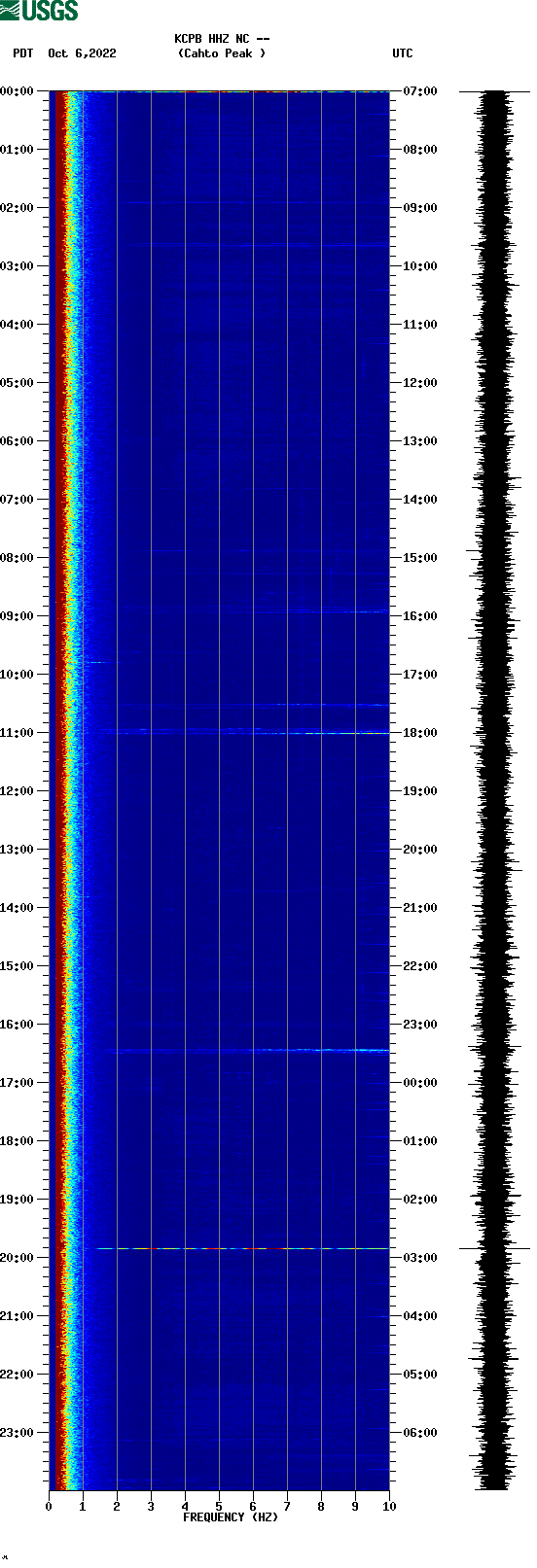Viewport: 537px width, 1568px height.
Task: Click the PDT timezone label
Action: pyautogui.click(x=23, y=53)
